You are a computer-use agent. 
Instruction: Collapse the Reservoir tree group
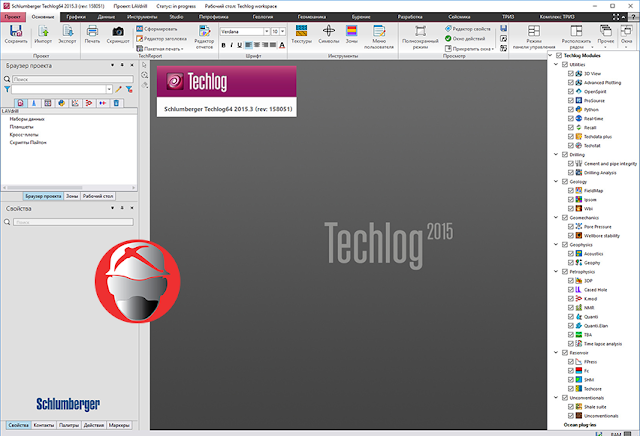pyautogui.click(x=556, y=352)
